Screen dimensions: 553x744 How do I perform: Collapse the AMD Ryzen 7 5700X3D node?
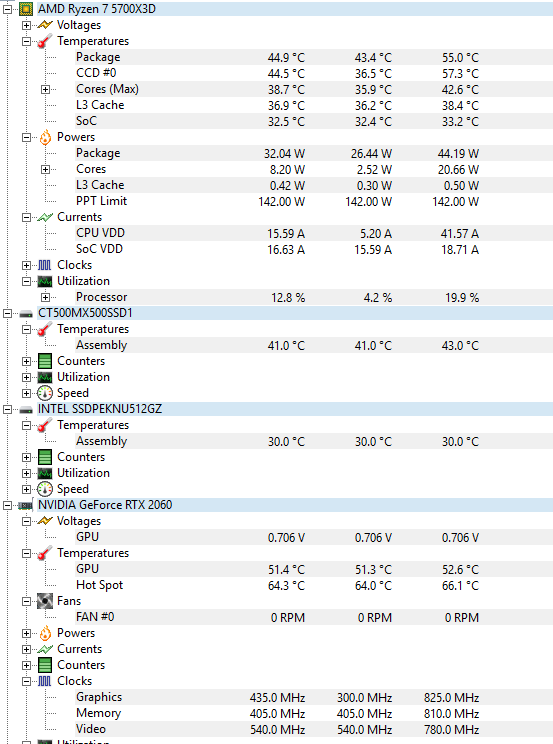pyautogui.click(x=8, y=9)
